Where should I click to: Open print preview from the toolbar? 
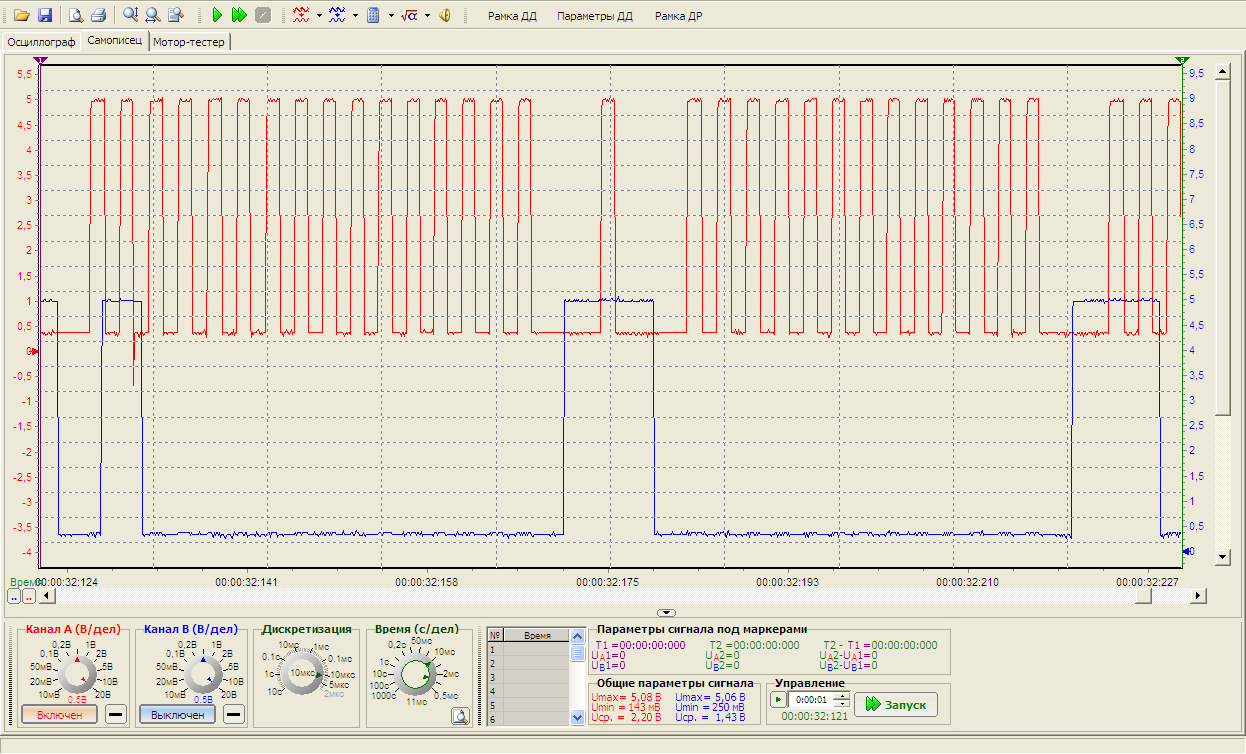(x=76, y=15)
